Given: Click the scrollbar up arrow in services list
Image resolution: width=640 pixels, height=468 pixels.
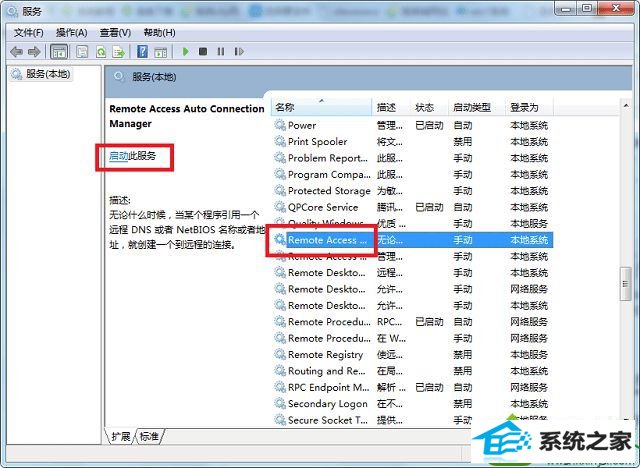Looking at the screenshot, I should tap(626, 106).
